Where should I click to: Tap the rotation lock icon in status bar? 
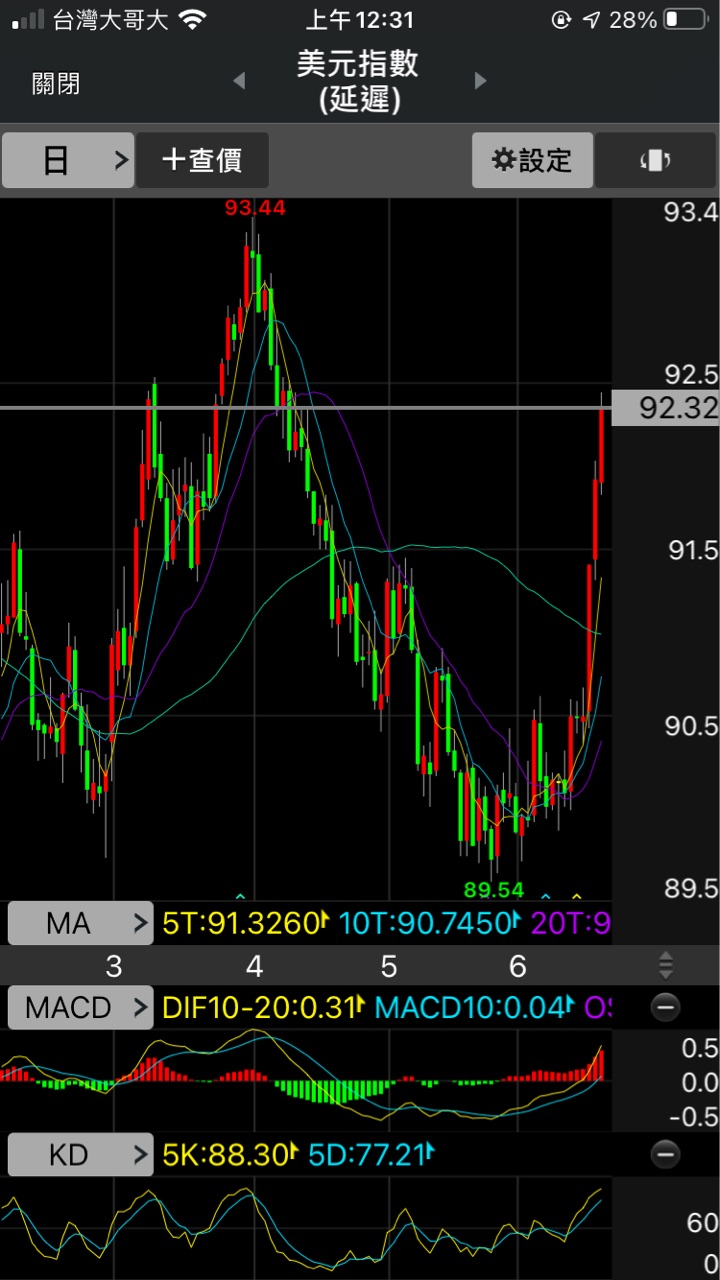[561, 19]
